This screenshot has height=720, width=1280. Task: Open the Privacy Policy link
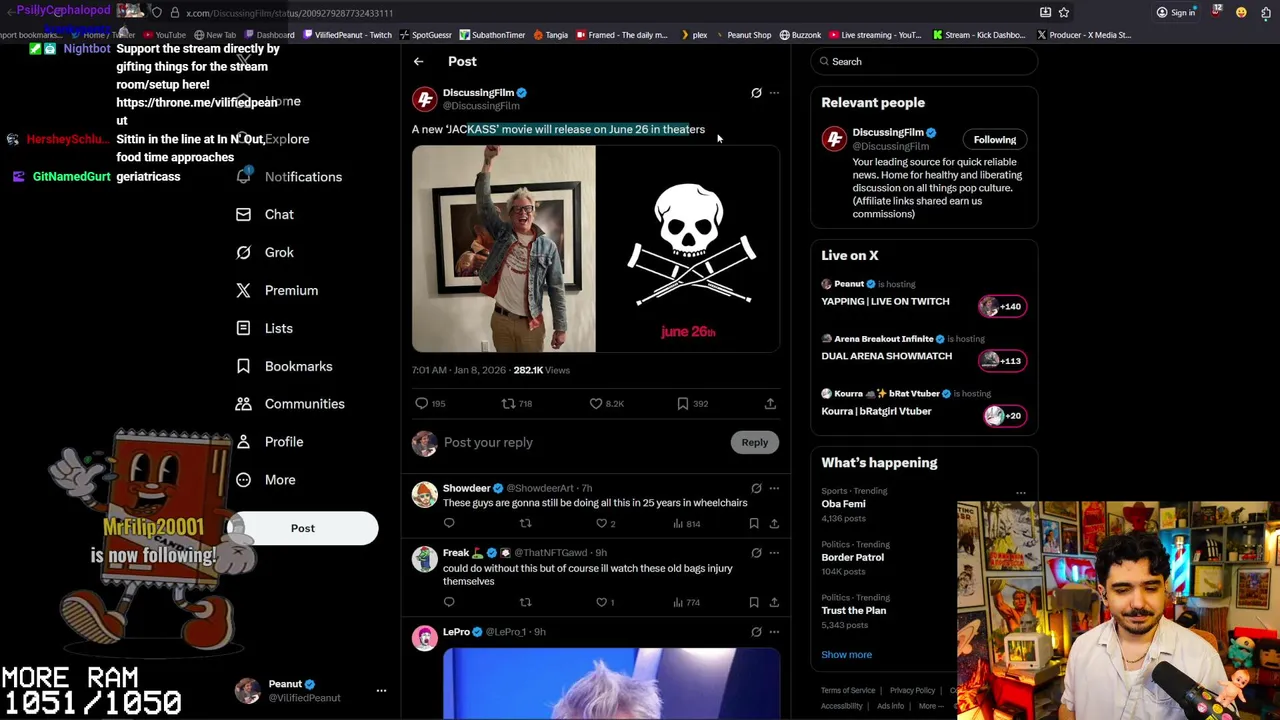click(912, 691)
